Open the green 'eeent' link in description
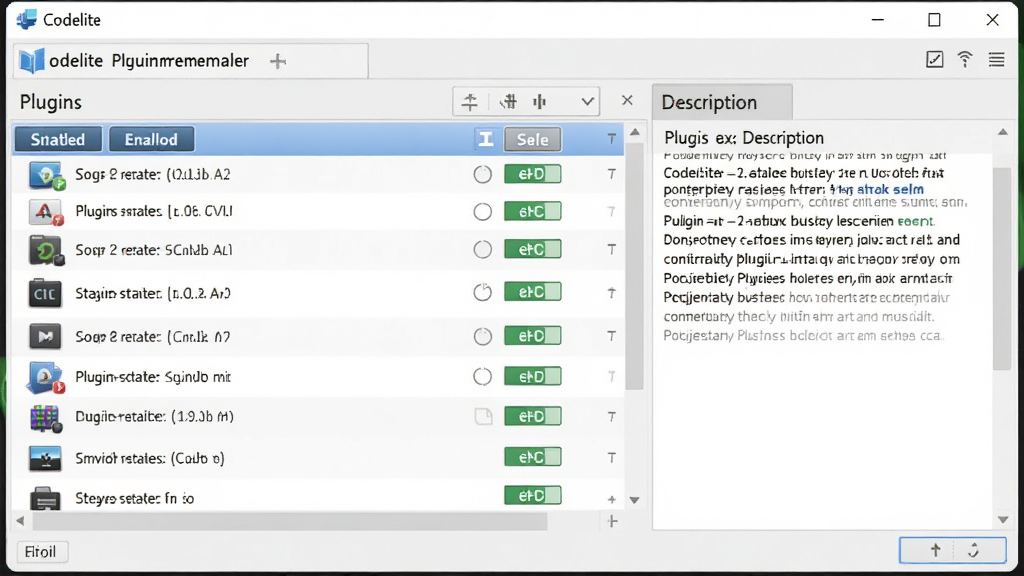The image size is (1024, 576). point(916,221)
